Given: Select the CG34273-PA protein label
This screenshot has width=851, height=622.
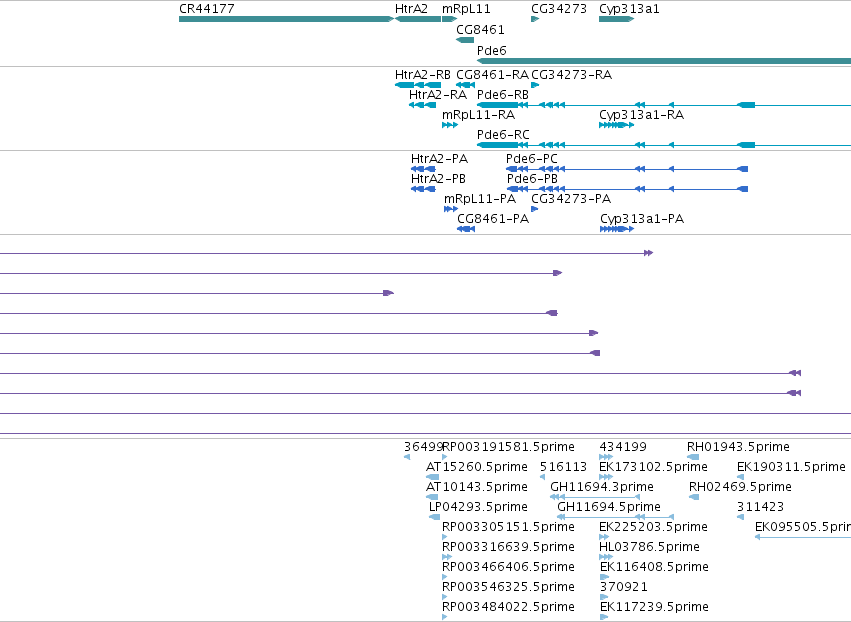Looking at the screenshot, I should point(571,199).
